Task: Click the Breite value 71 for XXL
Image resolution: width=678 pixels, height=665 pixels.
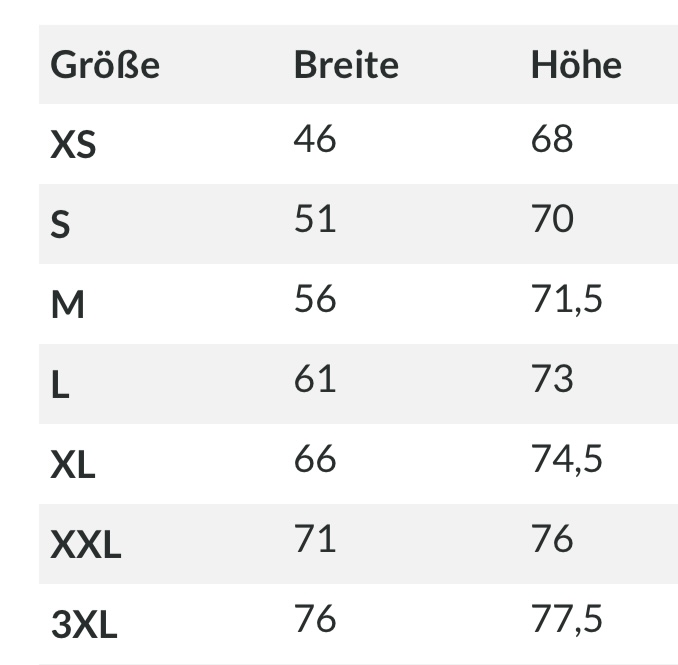Action: 314,540
